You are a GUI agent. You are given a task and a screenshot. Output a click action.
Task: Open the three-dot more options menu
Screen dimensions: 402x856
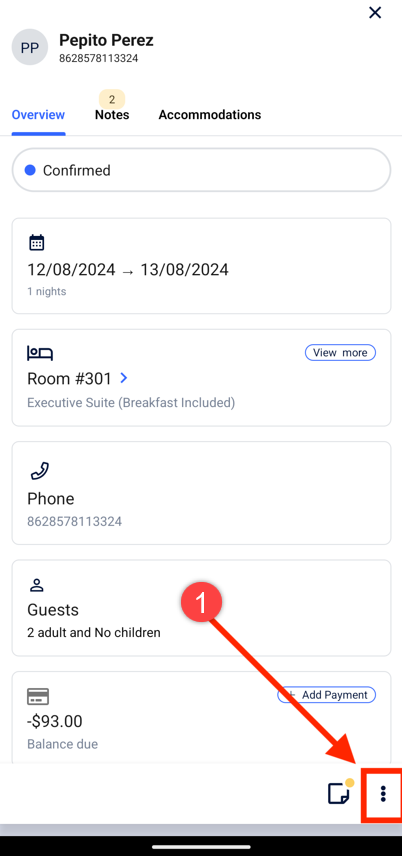(x=383, y=793)
